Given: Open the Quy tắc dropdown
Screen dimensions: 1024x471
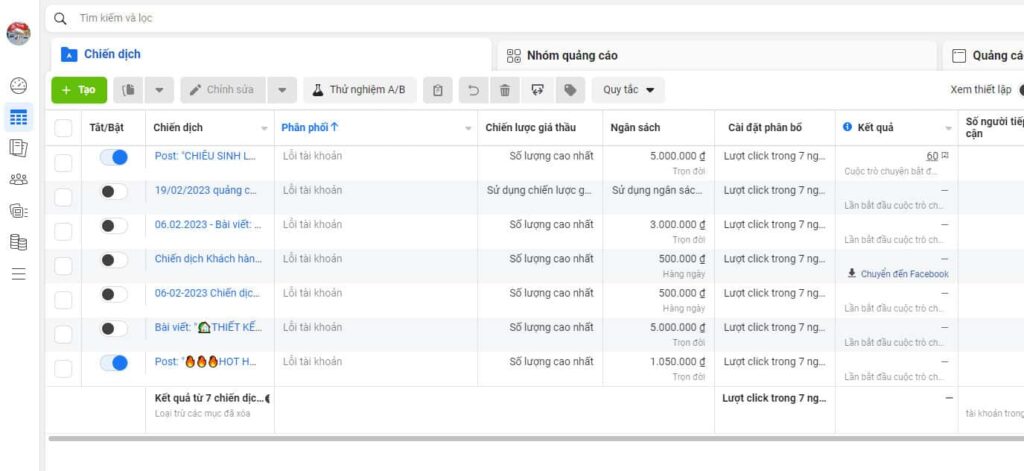Looking at the screenshot, I should point(628,90).
